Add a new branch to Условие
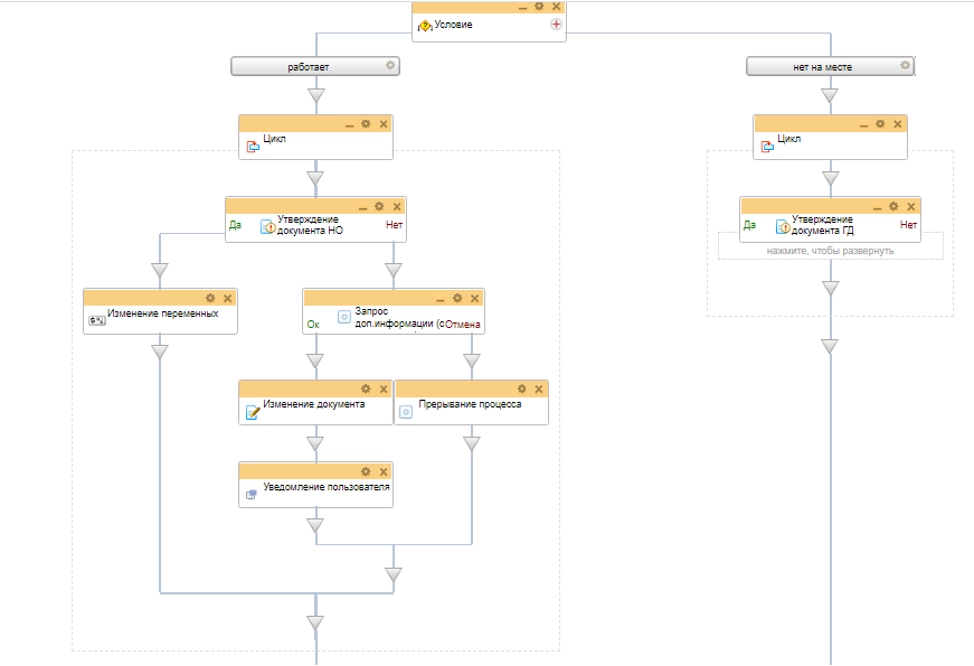Image resolution: width=974 pixels, height=666 pixels. (x=556, y=25)
